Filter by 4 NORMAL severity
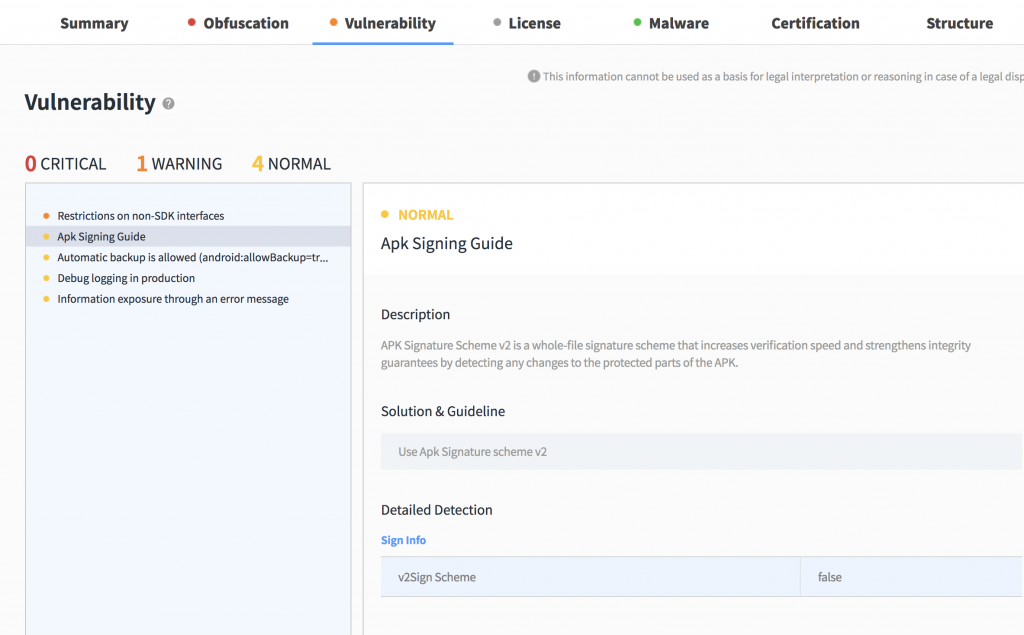1024x635 pixels. point(290,163)
